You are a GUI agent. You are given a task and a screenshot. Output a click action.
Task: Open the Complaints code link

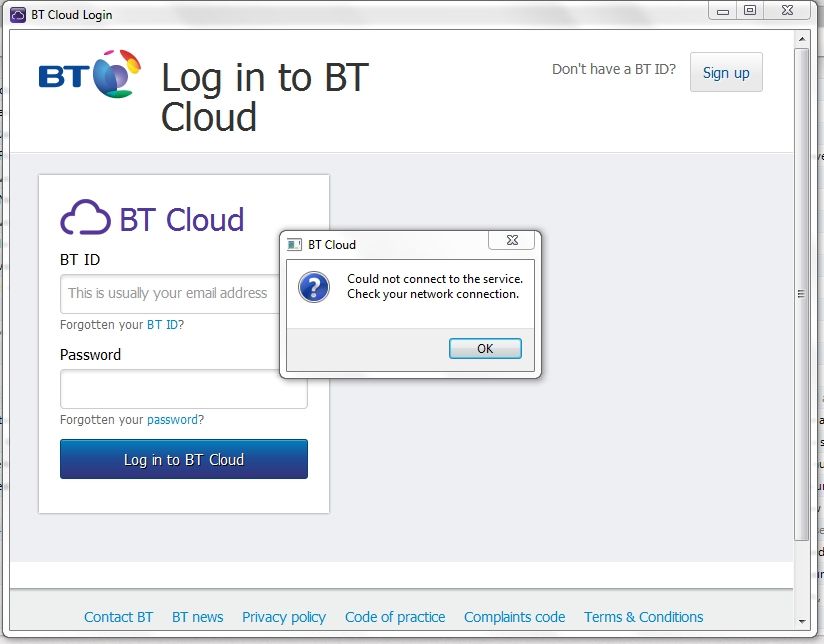point(514,617)
